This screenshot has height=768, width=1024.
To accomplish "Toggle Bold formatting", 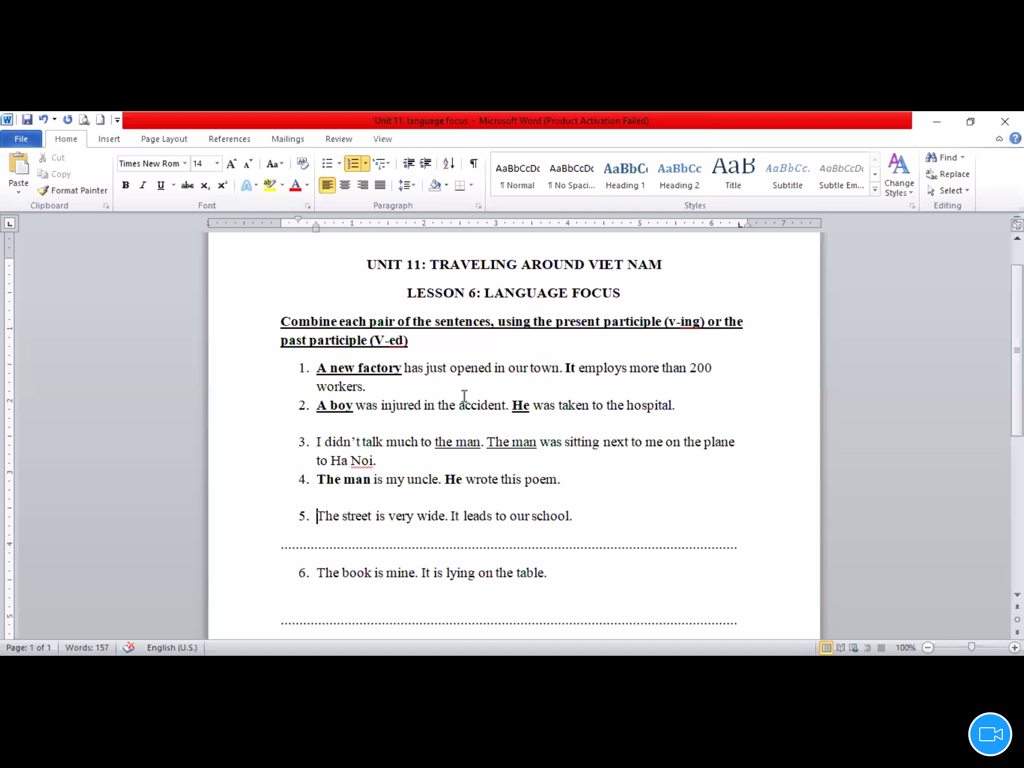I will tap(125, 185).
